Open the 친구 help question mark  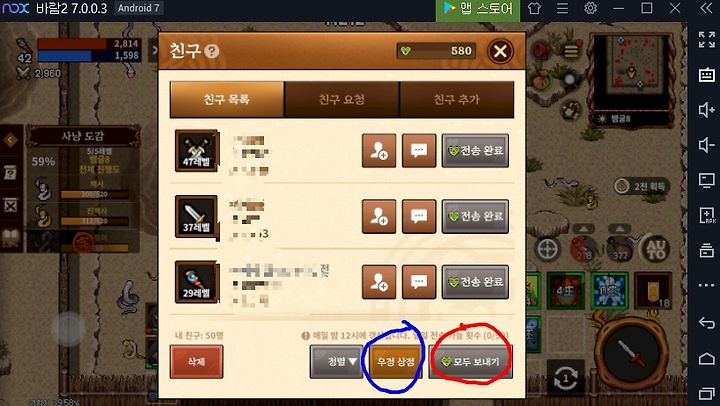tap(211, 51)
